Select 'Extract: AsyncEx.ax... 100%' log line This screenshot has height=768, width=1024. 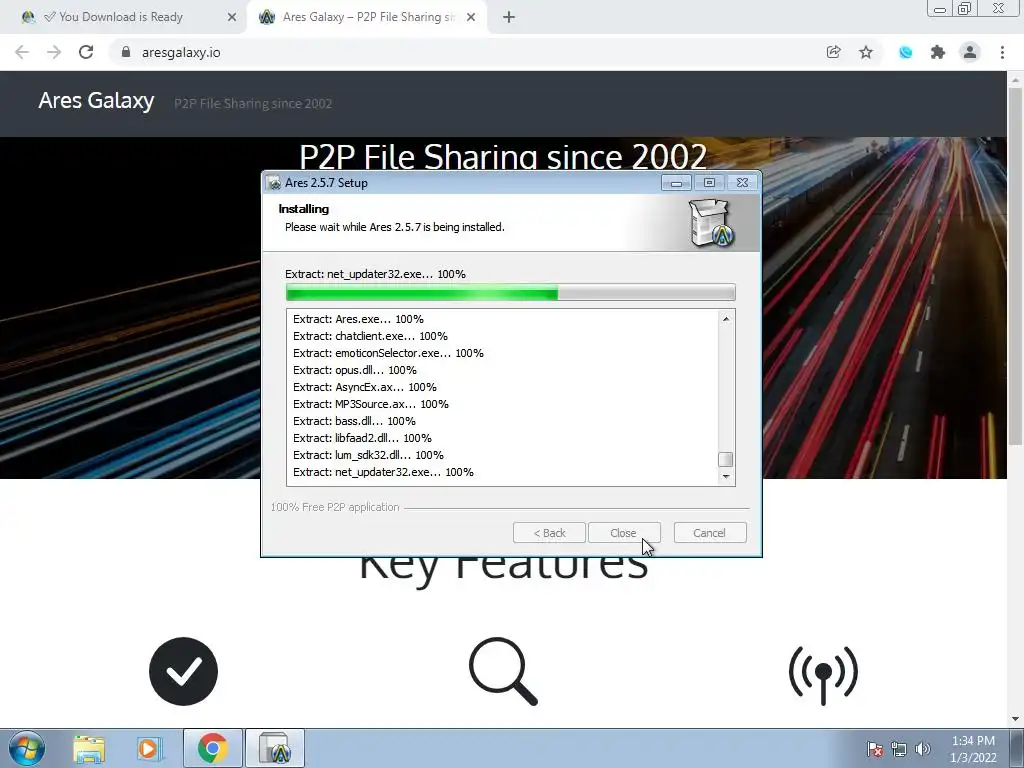(364, 387)
